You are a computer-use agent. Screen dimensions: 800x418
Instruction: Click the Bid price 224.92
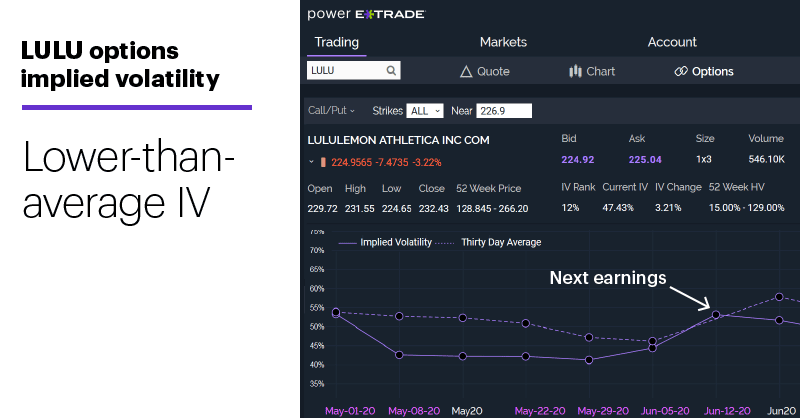(x=578, y=159)
